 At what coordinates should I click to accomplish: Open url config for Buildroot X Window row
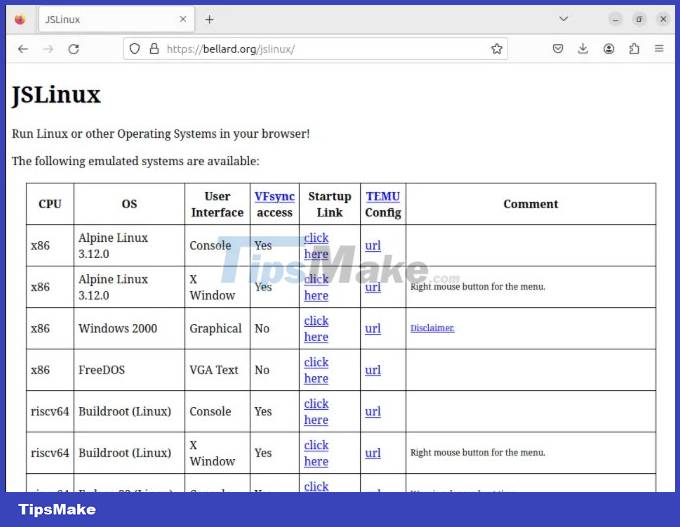coord(373,453)
